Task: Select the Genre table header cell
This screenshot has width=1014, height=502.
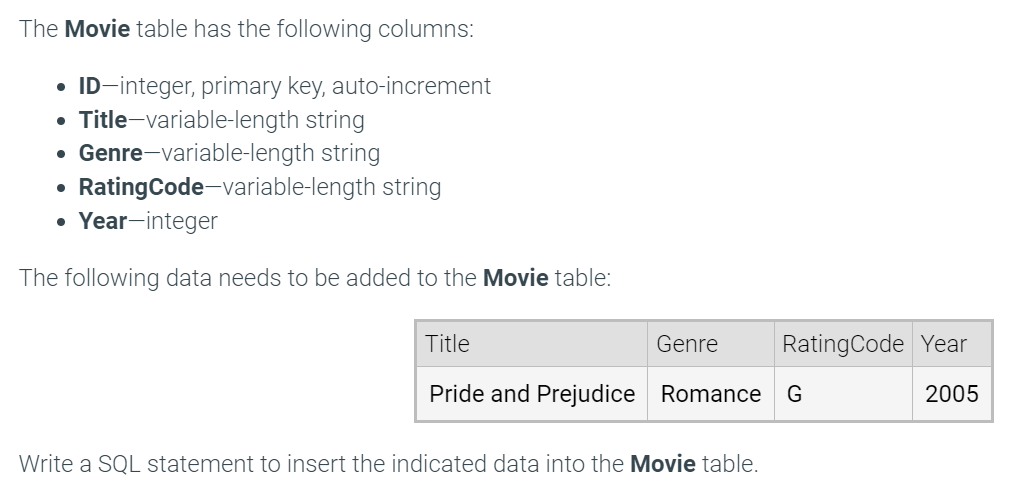Action: point(711,344)
